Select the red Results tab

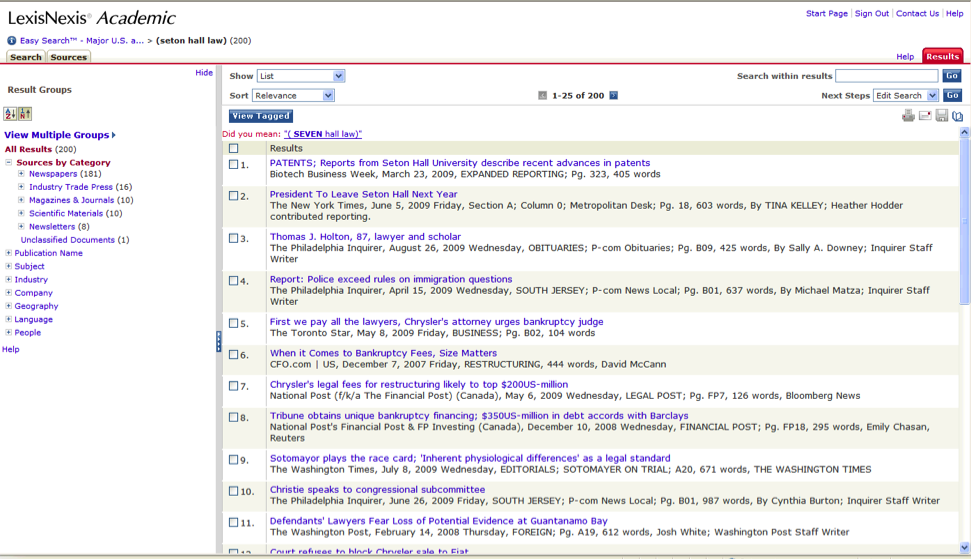pyautogui.click(x=943, y=56)
